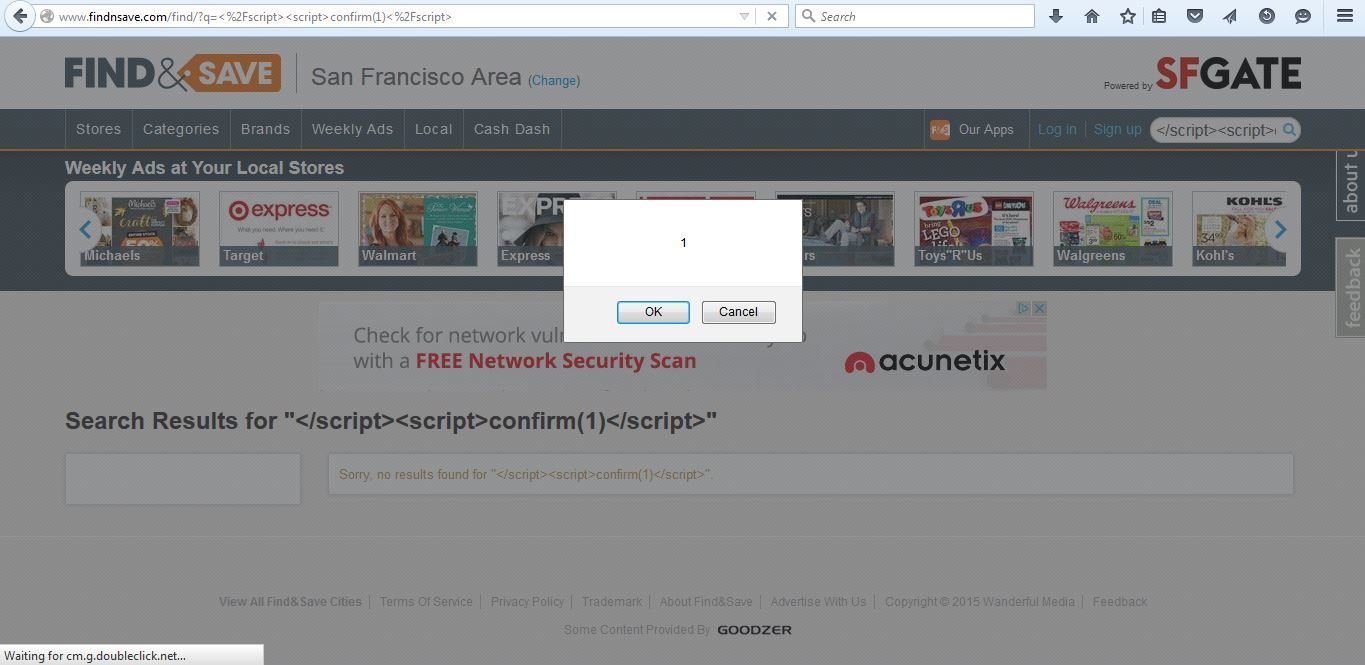Go back using the browser back arrow

[x=19, y=16]
